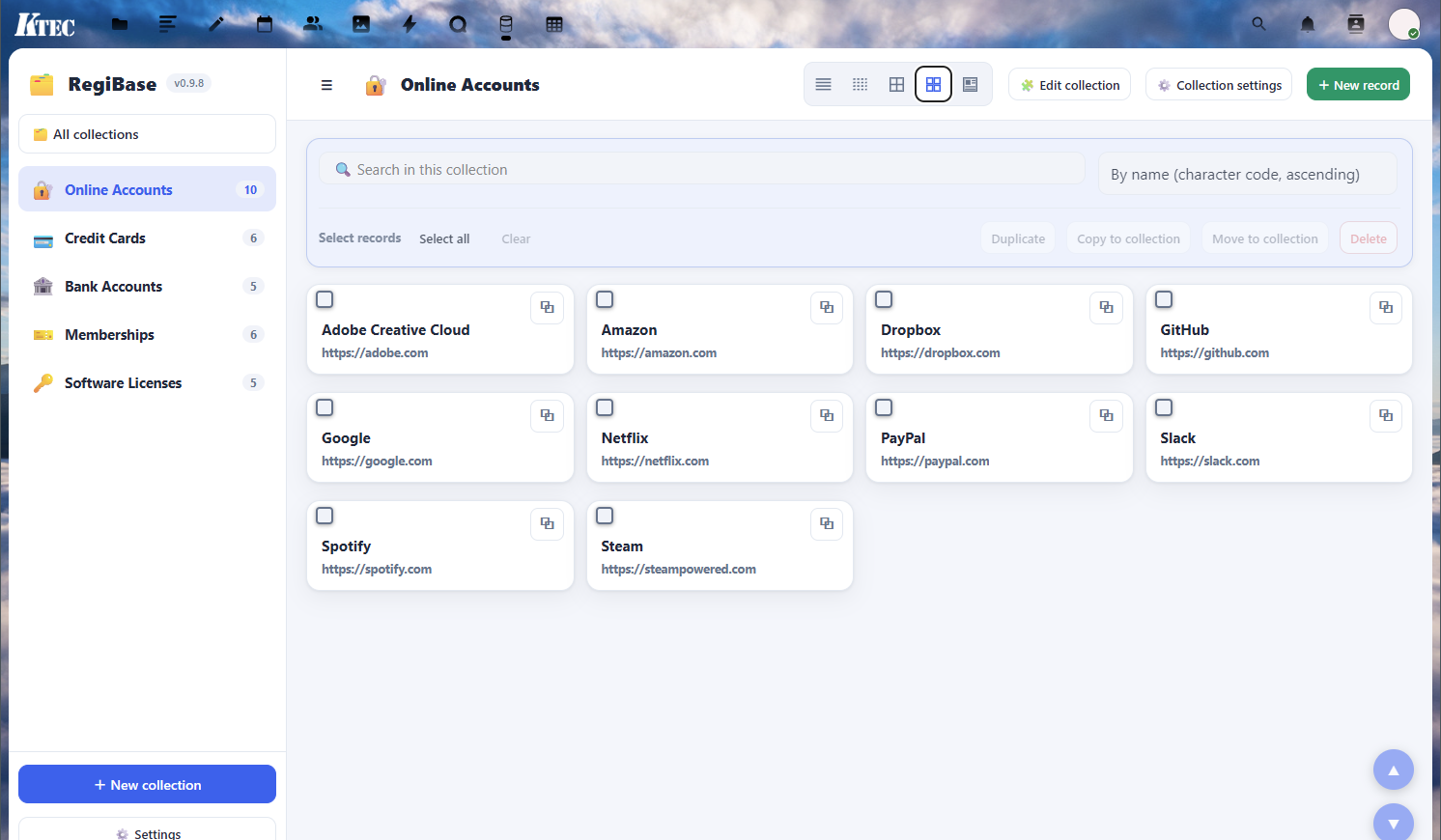
Task: Check the Amazon record checkbox
Action: coord(605,299)
